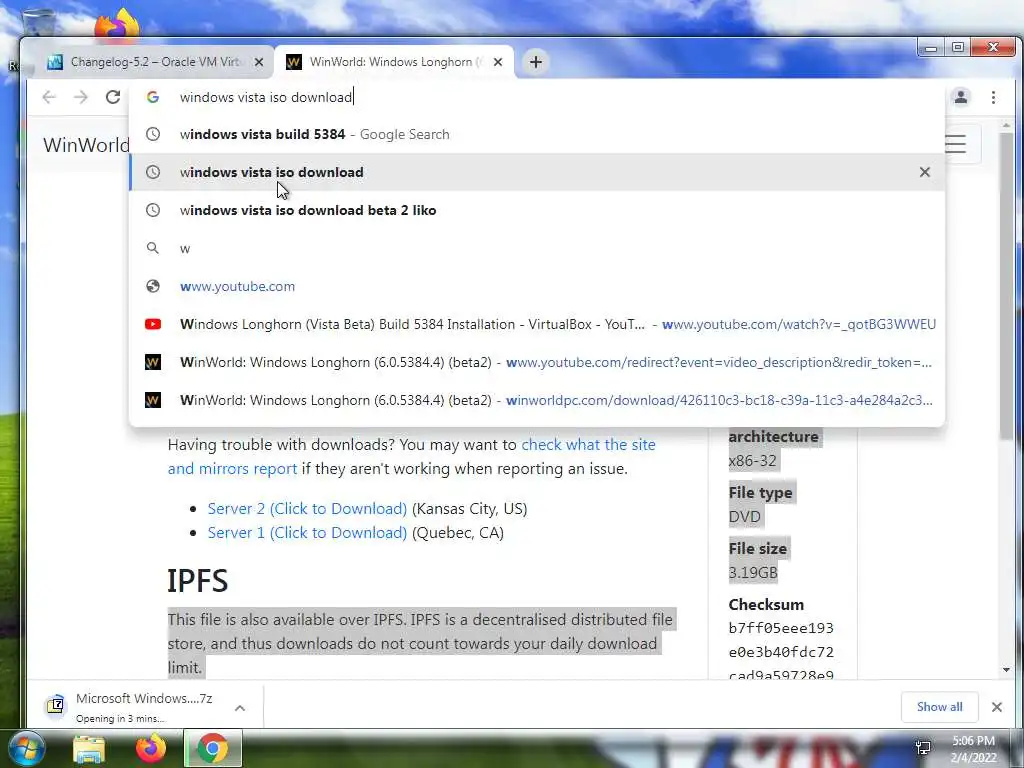Open the WinWorld youtube.com/redirect suggestion

537,362
